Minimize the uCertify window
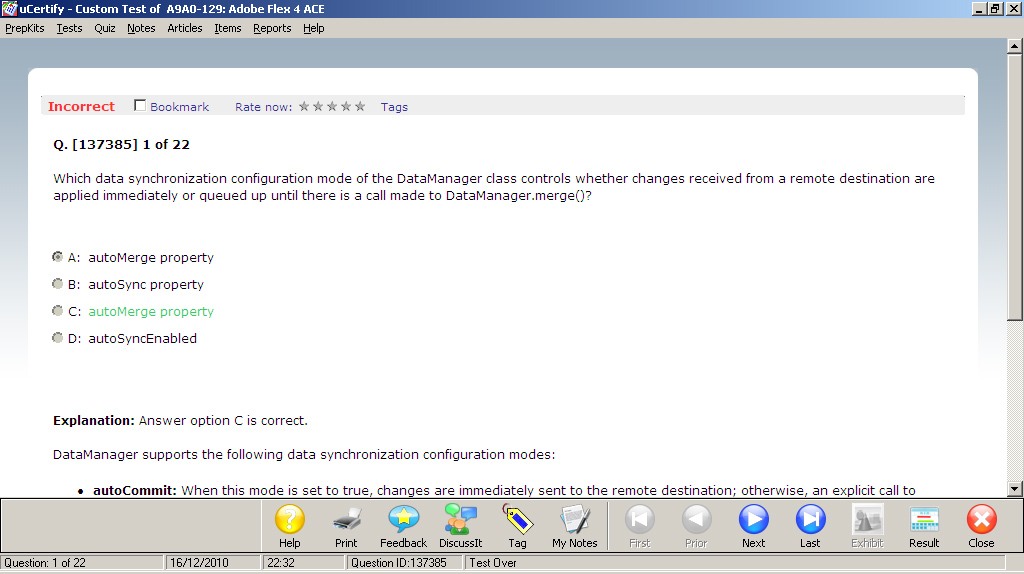Image resolution: width=1024 pixels, height=574 pixels. (x=979, y=8)
